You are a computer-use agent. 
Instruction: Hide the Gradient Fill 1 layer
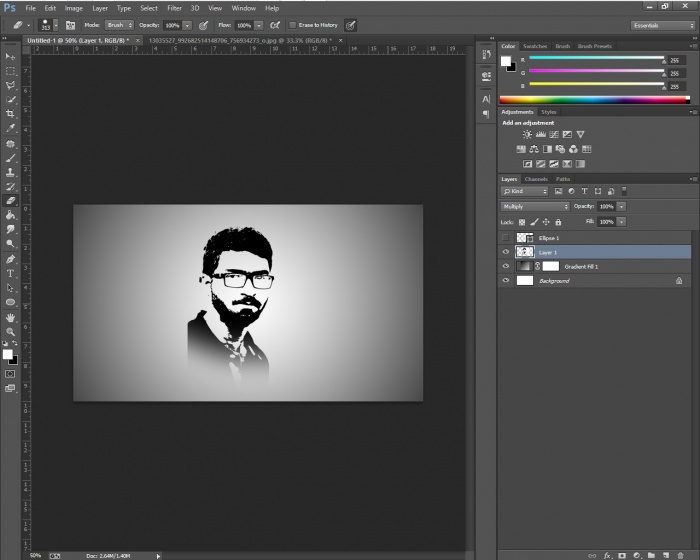point(506,267)
